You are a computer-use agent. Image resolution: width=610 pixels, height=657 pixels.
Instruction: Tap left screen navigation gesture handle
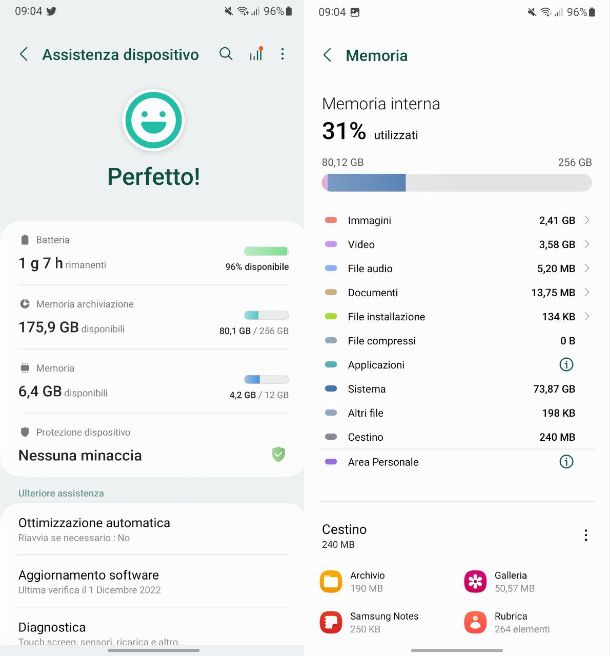[x=153, y=650]
